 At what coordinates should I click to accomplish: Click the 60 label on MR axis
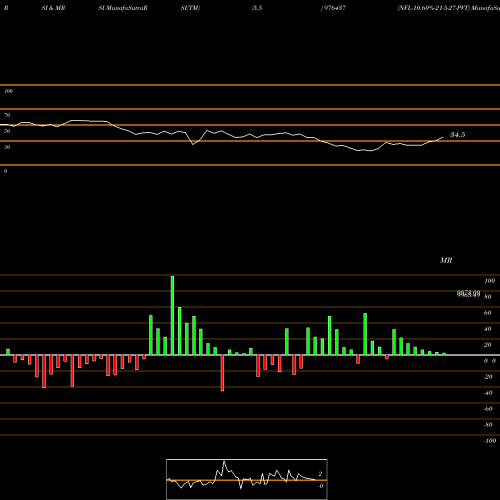(488, 313)
